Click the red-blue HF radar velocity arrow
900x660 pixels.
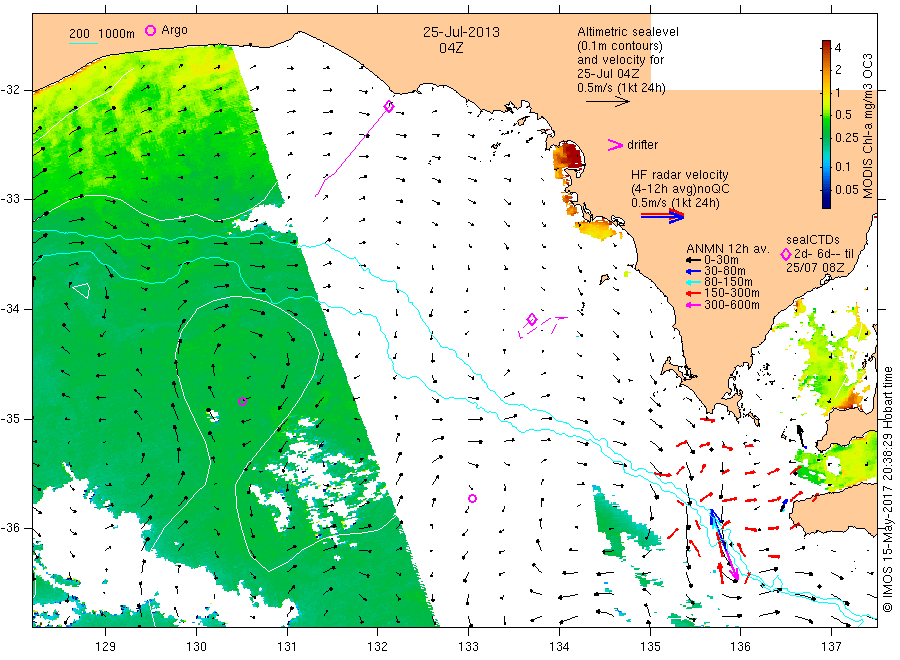point(662,216)
